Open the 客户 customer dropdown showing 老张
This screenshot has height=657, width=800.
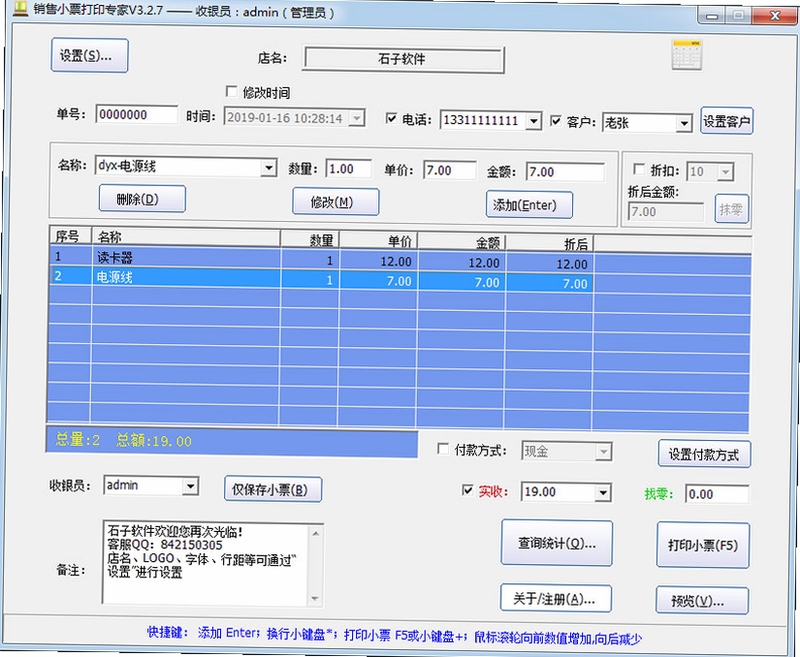point(684,124)
